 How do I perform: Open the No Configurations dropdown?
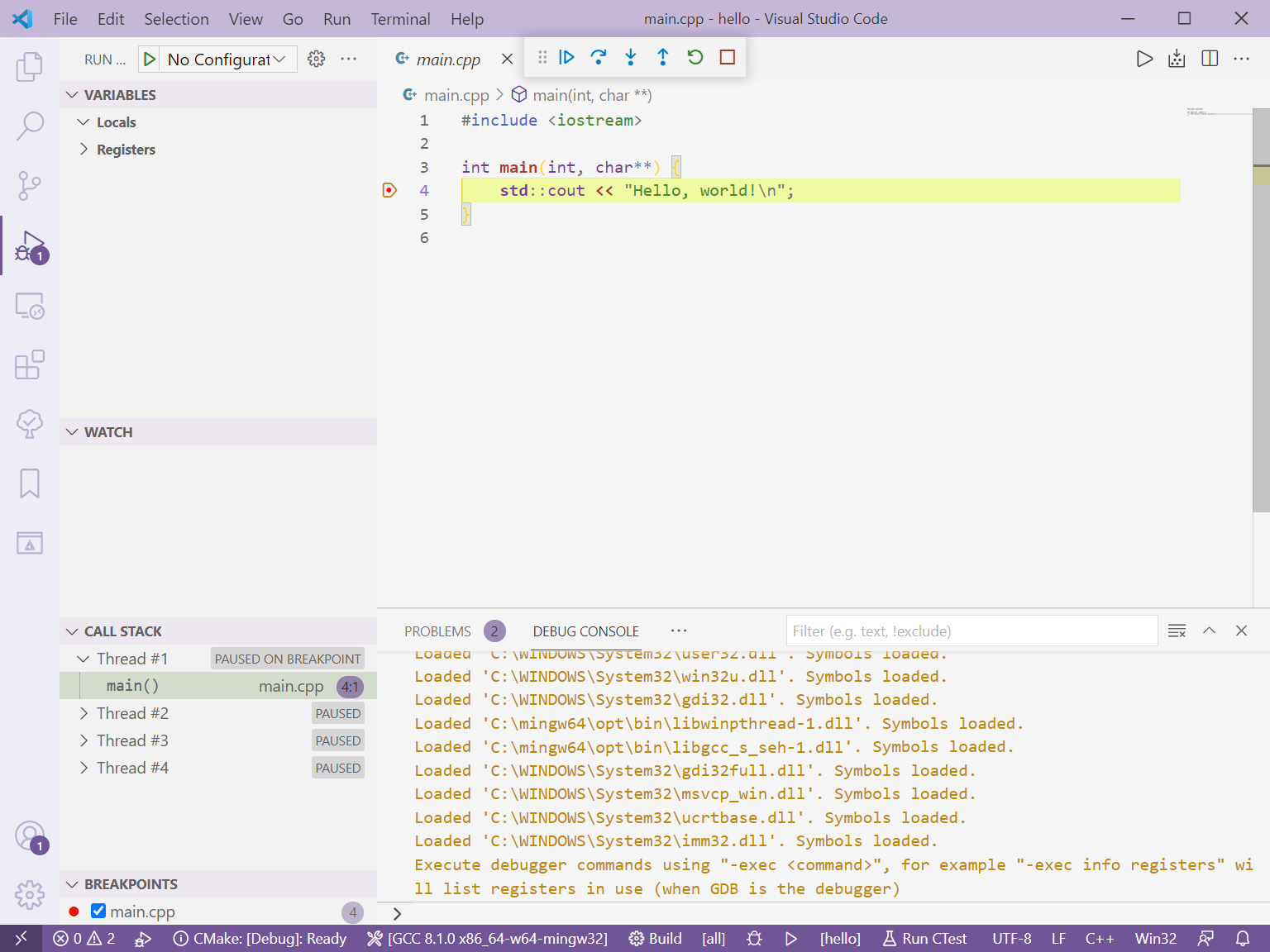click(217, 59)
